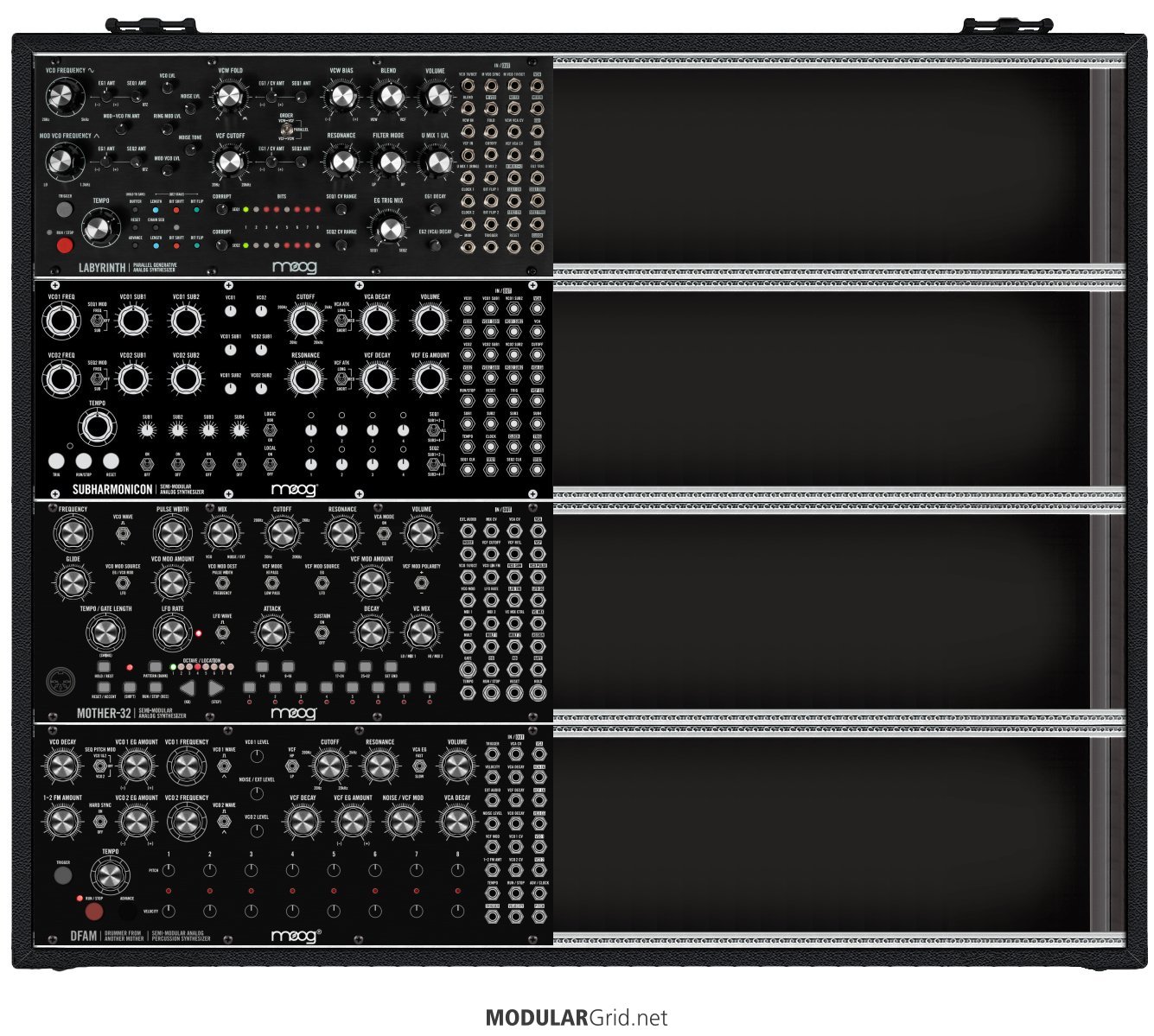Screen dimensions: 1154x1036
Task: Click the Mother-32 SET END button
Action: 392,667
